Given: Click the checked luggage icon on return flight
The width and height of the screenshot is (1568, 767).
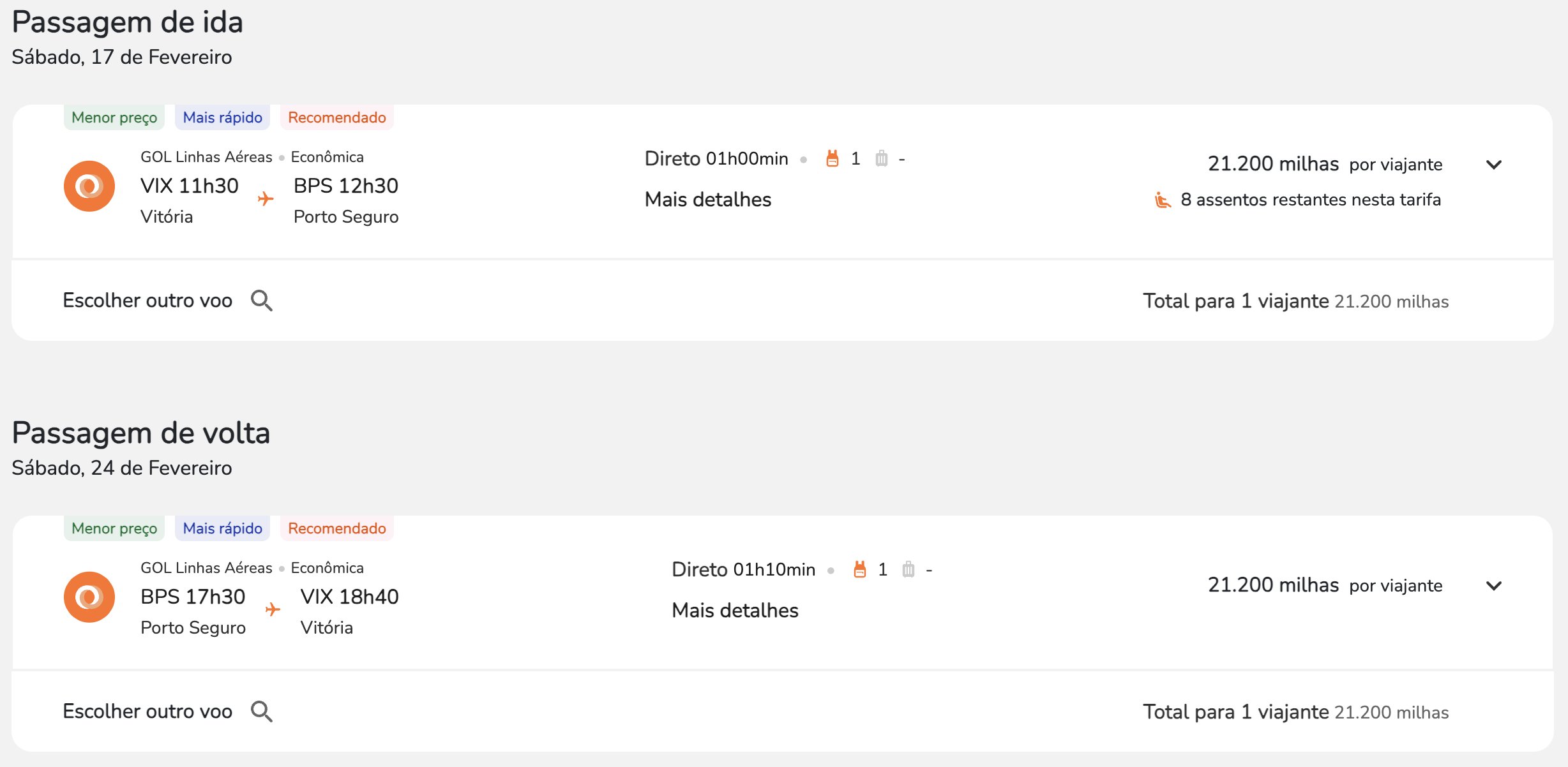Looking at the screenshot, I should [x=908, y=569].
